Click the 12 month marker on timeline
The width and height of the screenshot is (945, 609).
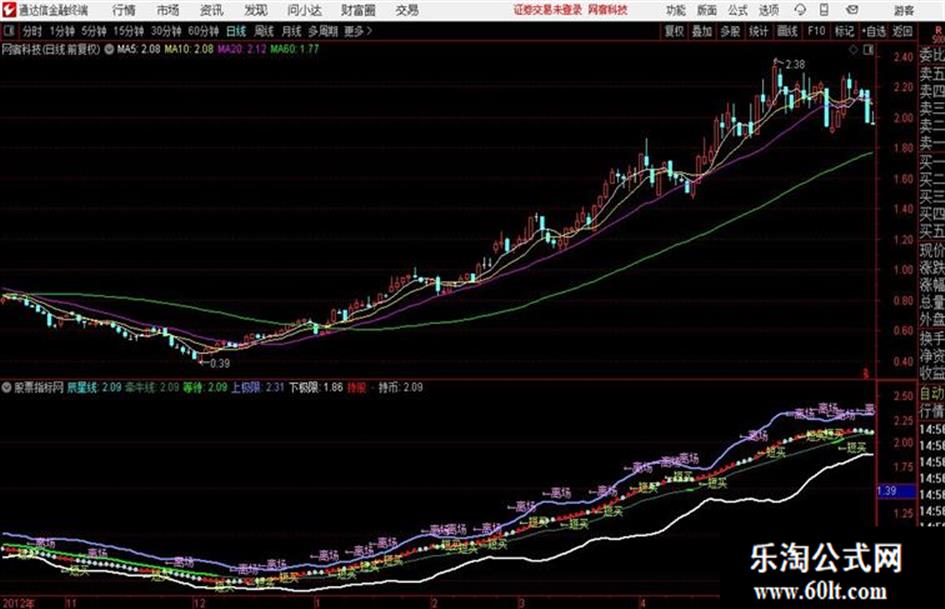pyautogui.click(x=199, y=603)
